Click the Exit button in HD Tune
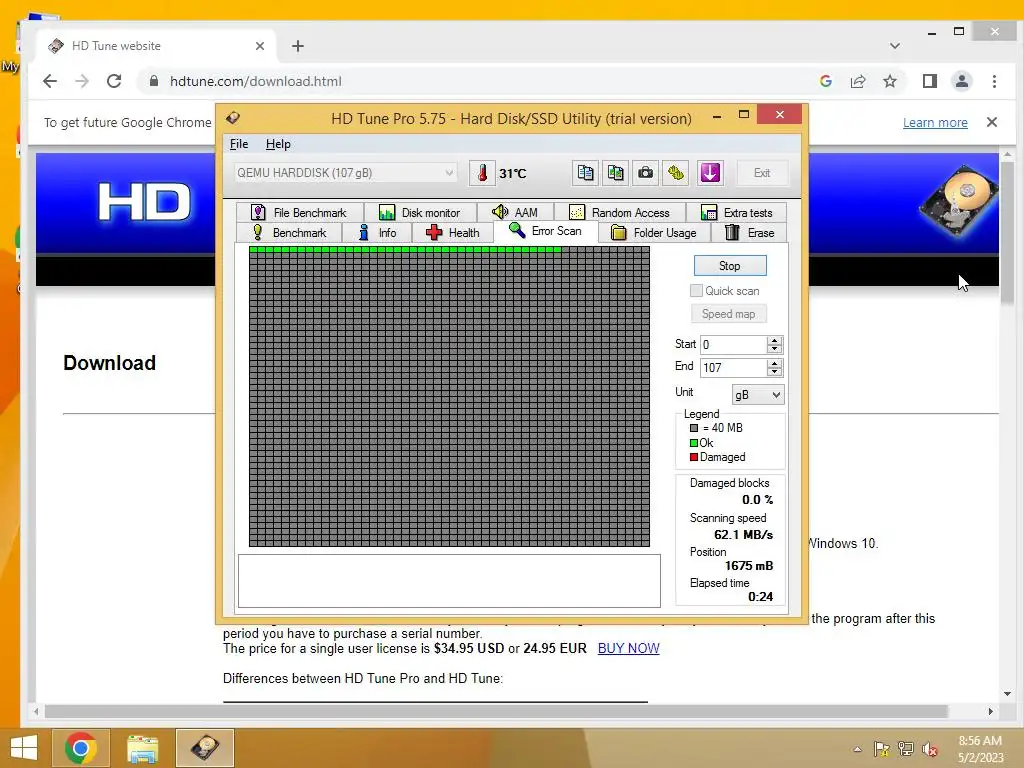 pyautogui.click(x=761, y=173)
